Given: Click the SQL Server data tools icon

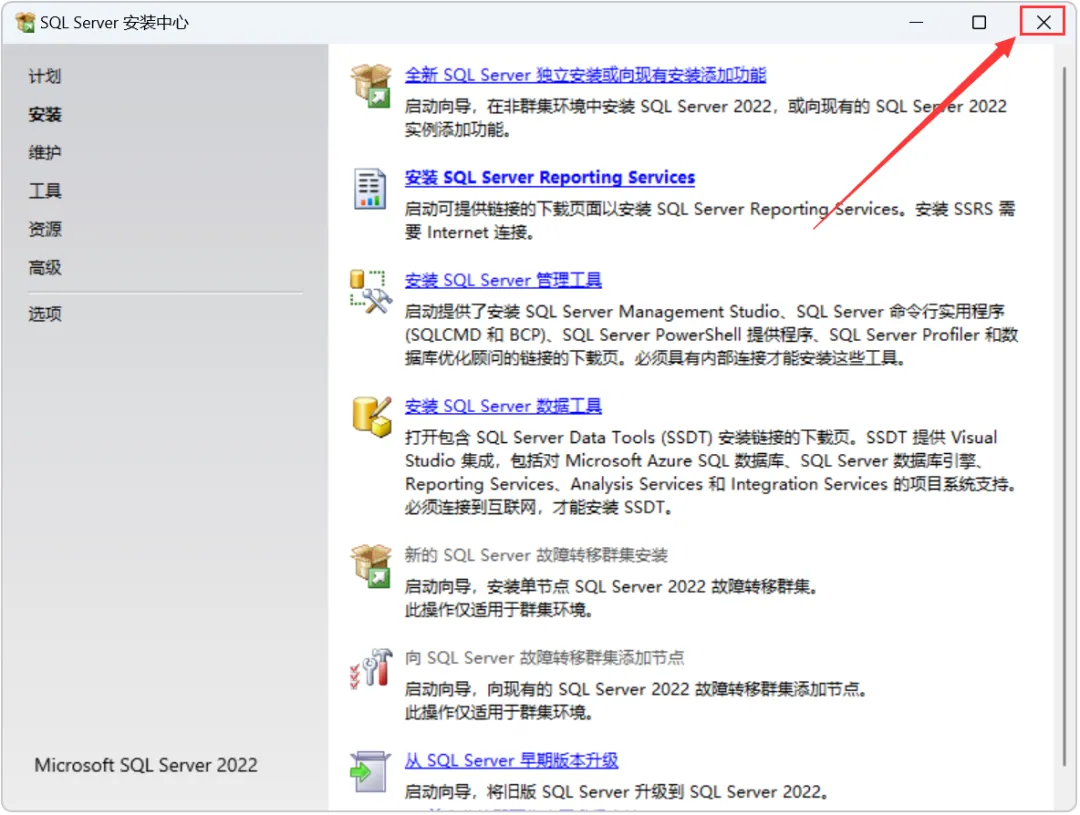Looking at the screenshot, I should pyautogui.click(x=372, y=417).
